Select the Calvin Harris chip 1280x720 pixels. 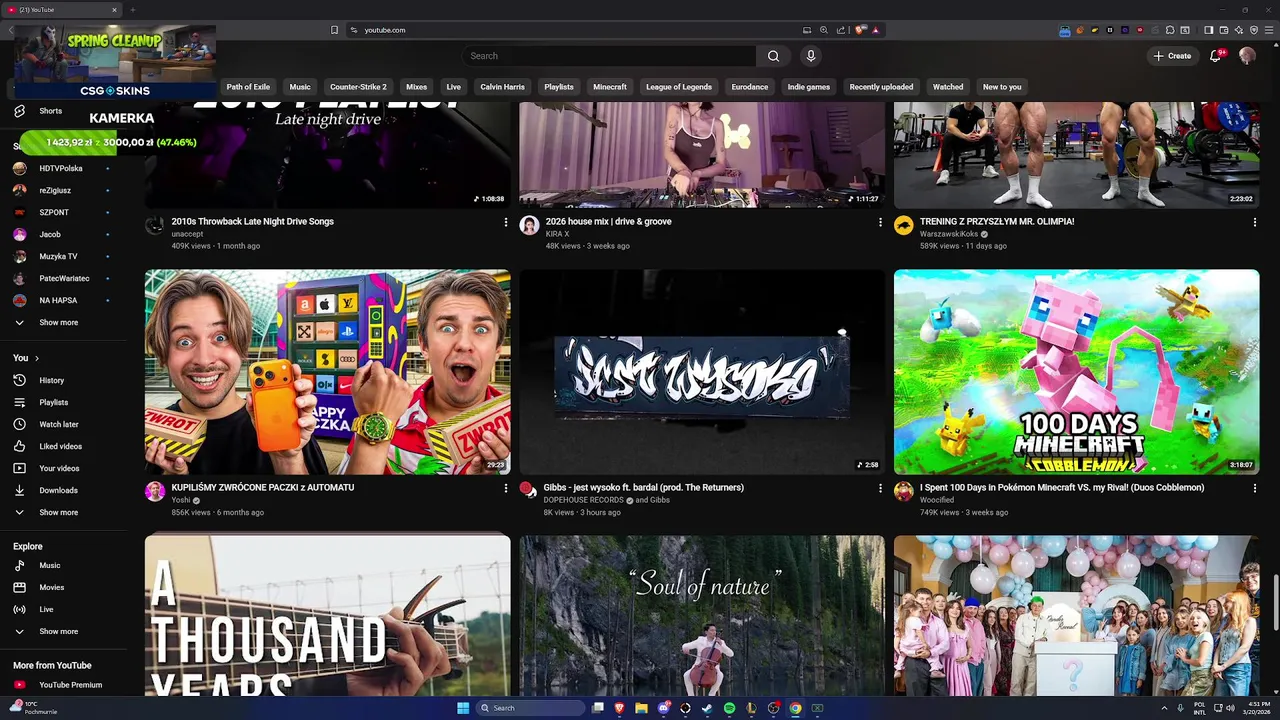[502, 87]
